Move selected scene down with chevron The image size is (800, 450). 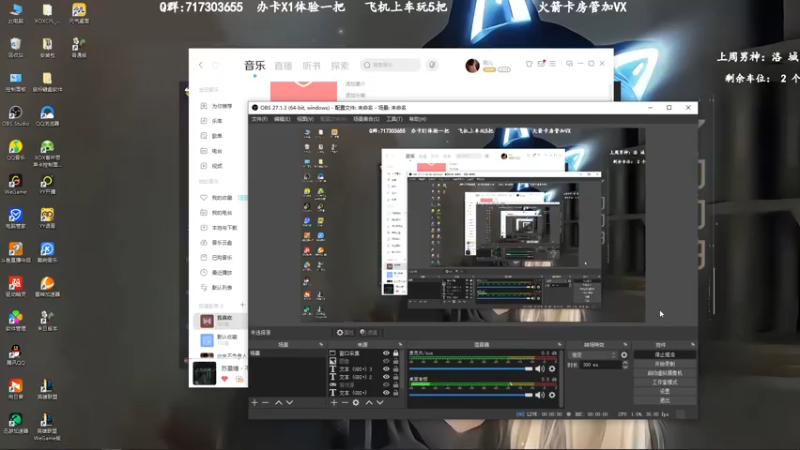tap(290, 403)
